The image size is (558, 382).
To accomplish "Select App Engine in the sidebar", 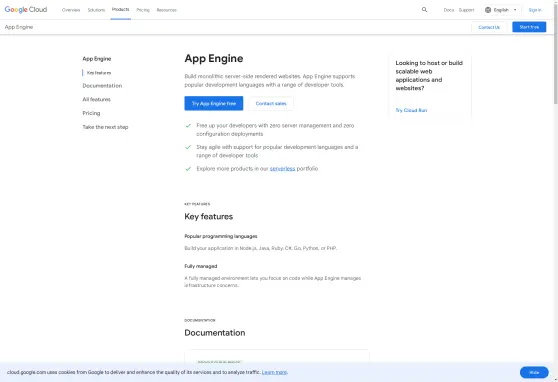I will click(97, 59).
